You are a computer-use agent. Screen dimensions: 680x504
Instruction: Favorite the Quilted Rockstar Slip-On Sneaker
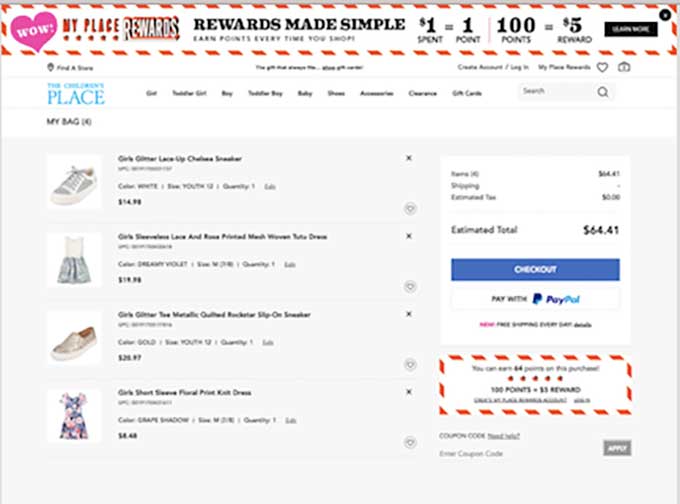click(x=410, y=365)
